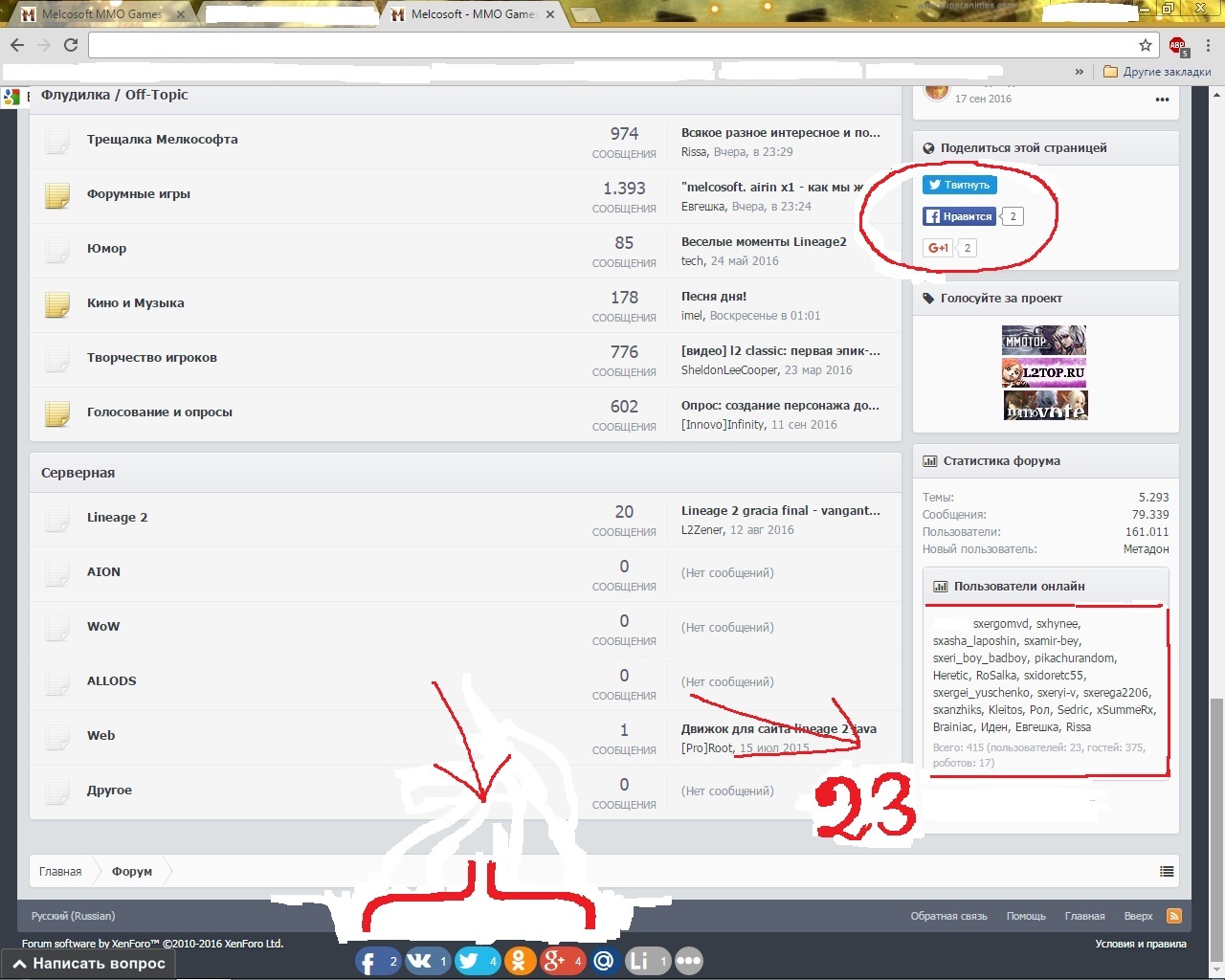Open more share options ellipsis icon
The image size is (1225, 980).
tap(689, 961)
